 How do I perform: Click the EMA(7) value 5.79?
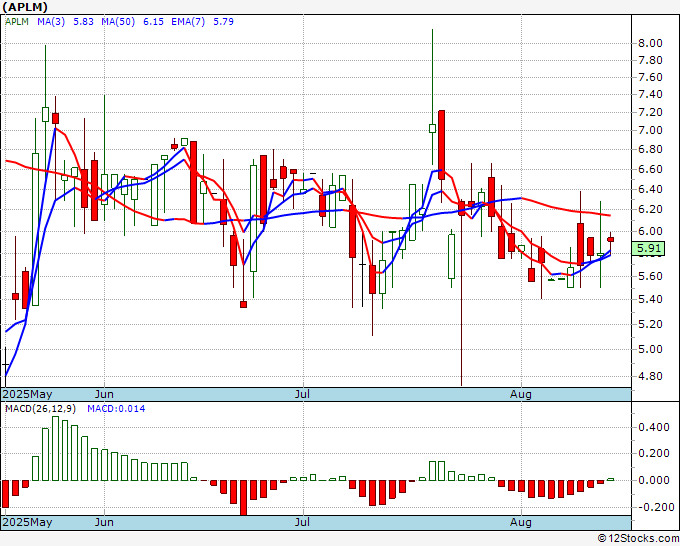(223, 22)
